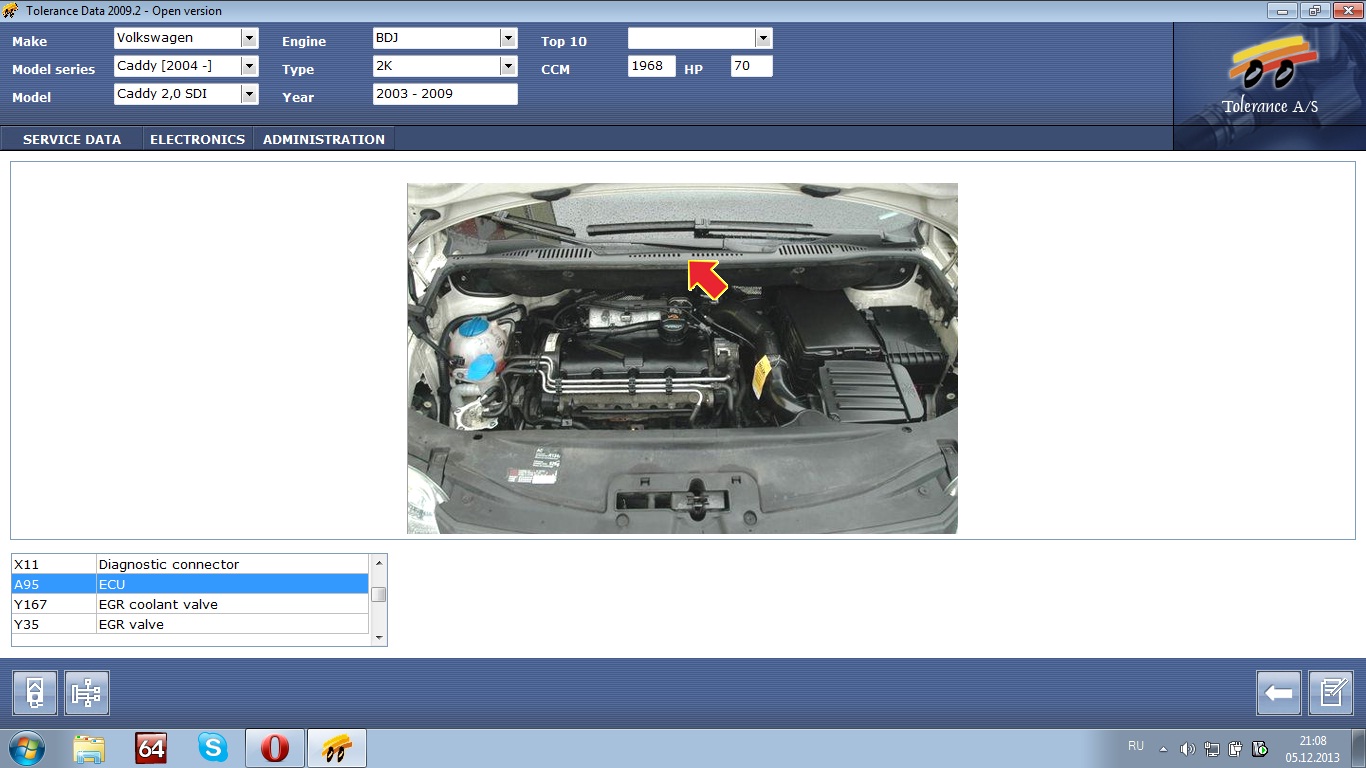Click the volume speaker tray icon
The image size is (1366, 768).
[1187, 749]
